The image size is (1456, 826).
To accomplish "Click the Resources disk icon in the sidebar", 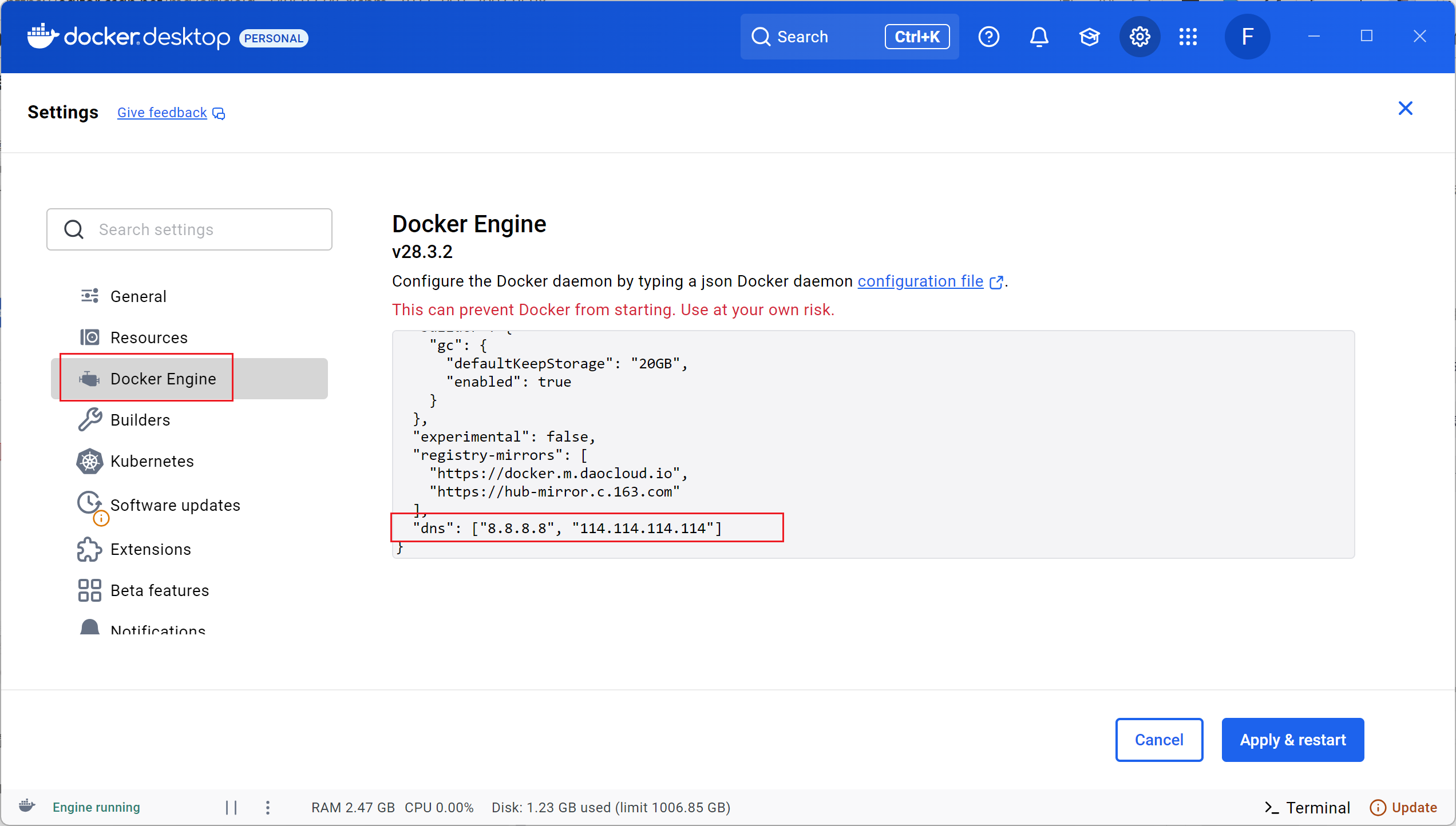I will click(x=90, y=337).
